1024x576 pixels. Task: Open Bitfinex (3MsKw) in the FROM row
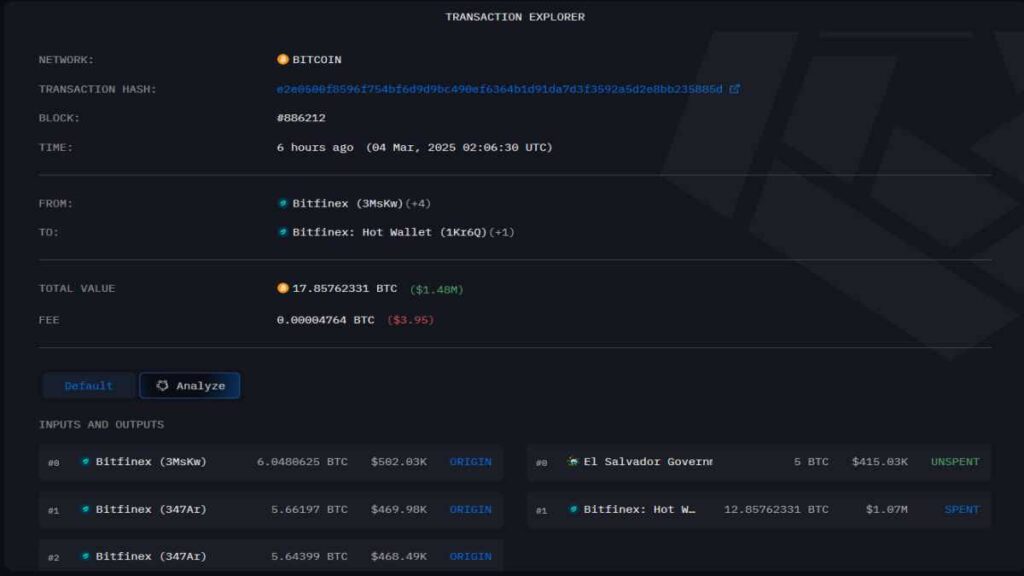coord(347,203)
